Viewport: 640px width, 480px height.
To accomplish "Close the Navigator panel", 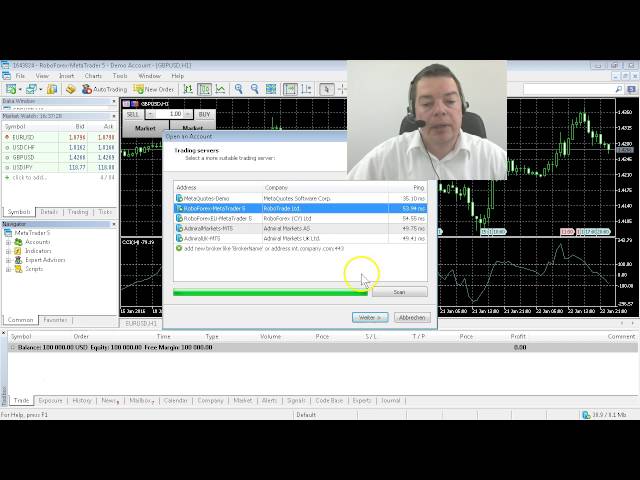I will (x=114, y=224).
